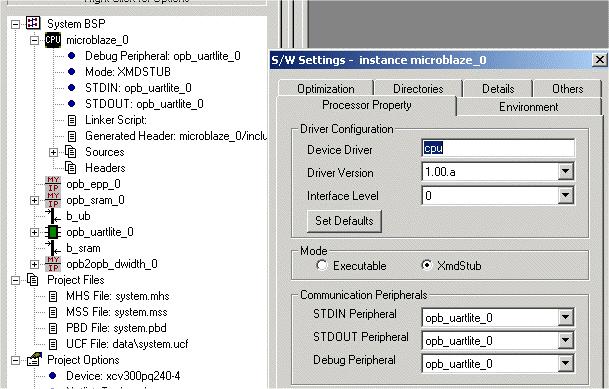Click the blue bullet beside Debug Peripheral
Viewport: 609px width, 389px height.
[x=71, y=56]
